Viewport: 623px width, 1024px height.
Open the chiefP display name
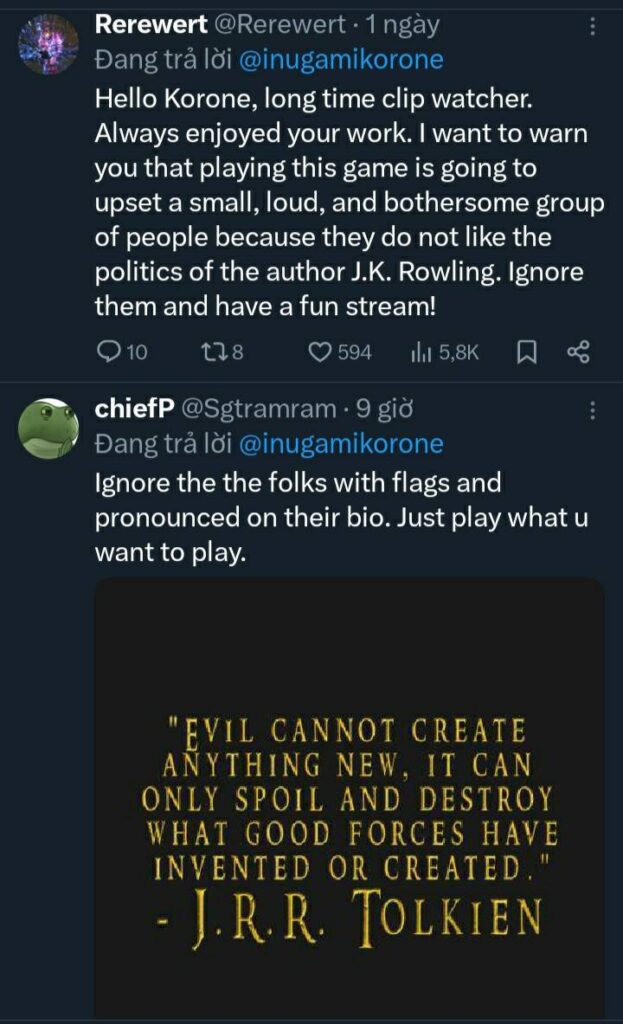(135, 409)
